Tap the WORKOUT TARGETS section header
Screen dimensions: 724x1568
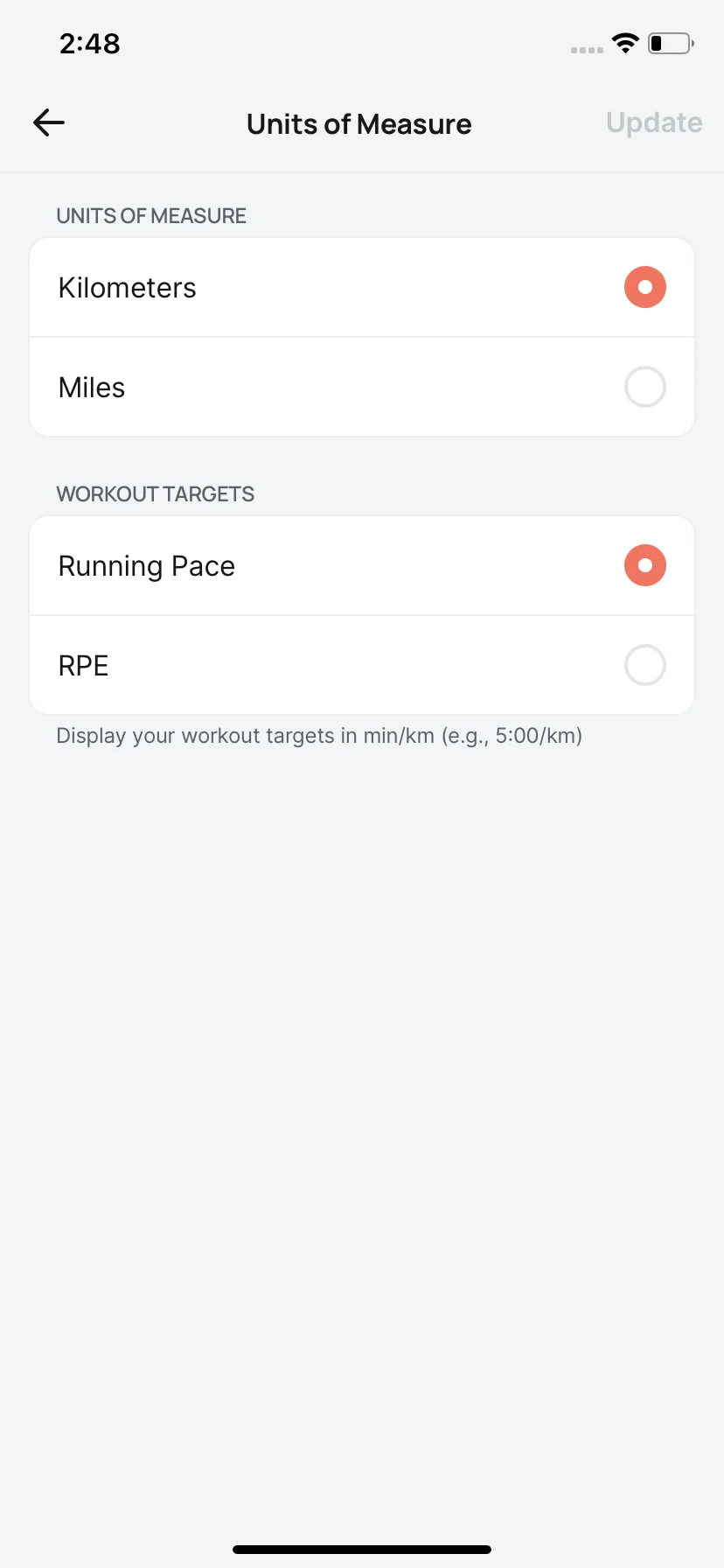pyautogui.click(x=155, y=494)
